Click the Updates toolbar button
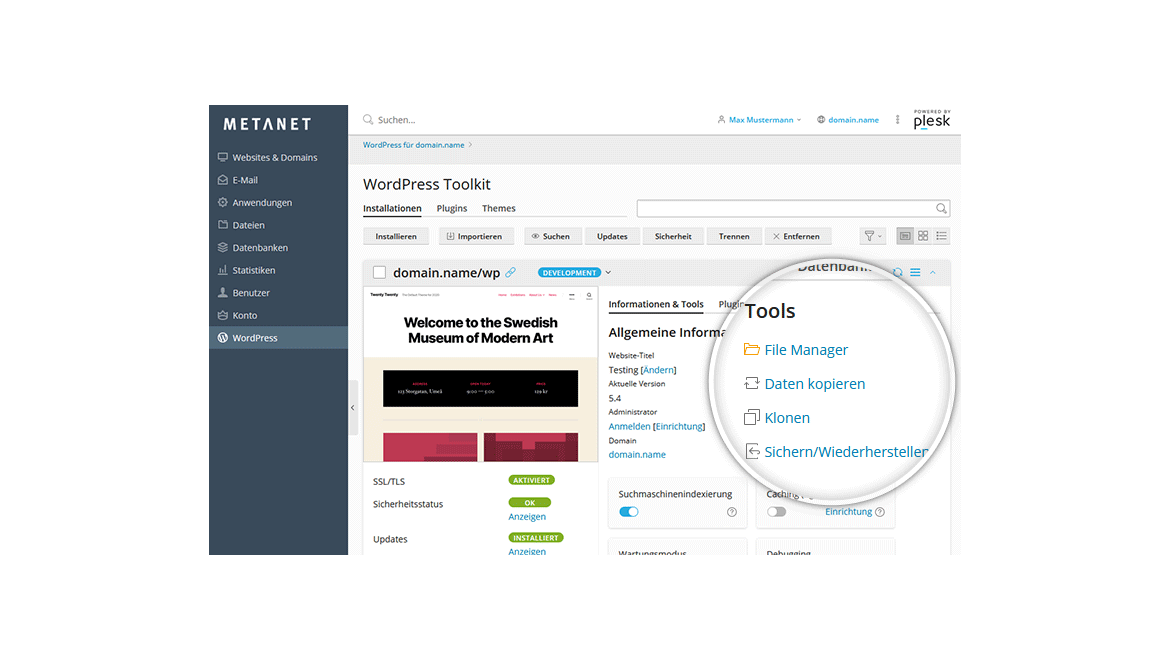The height and width of the screenshot is (660, 1170). click(x=612, y=236)
